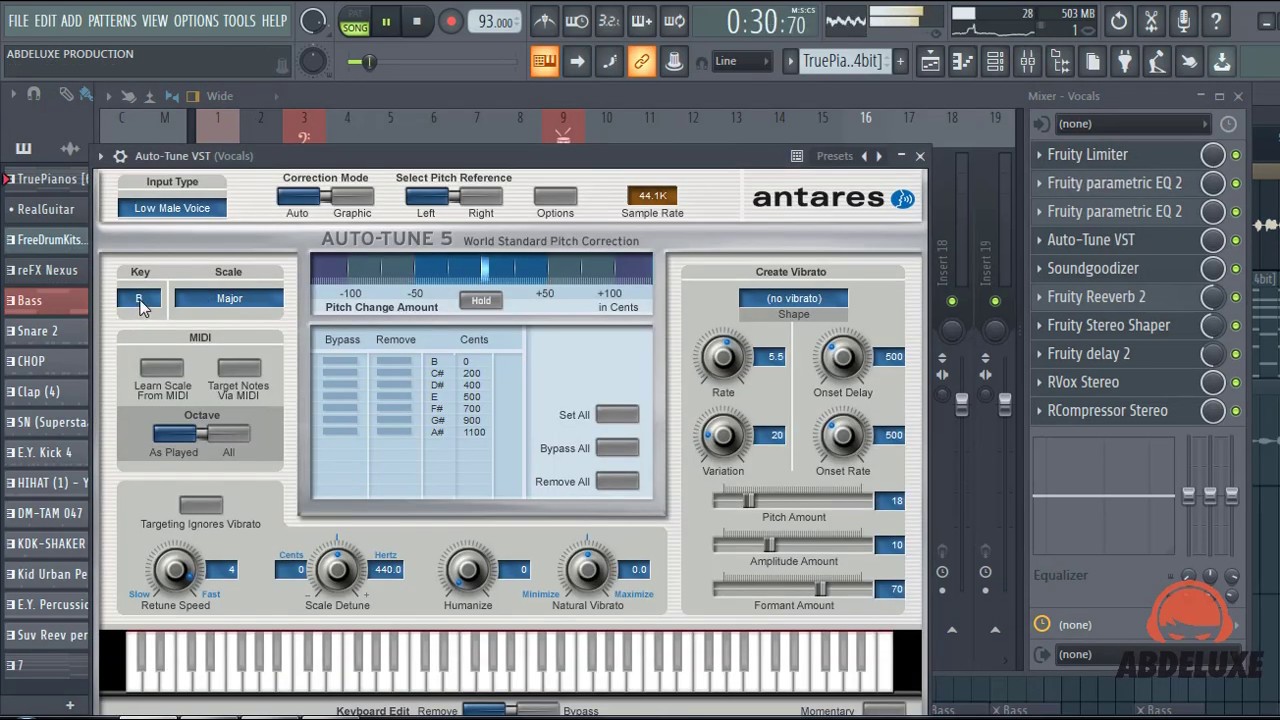
Task: Open the Line snap dropdown
Action: [x=741, y=61]
